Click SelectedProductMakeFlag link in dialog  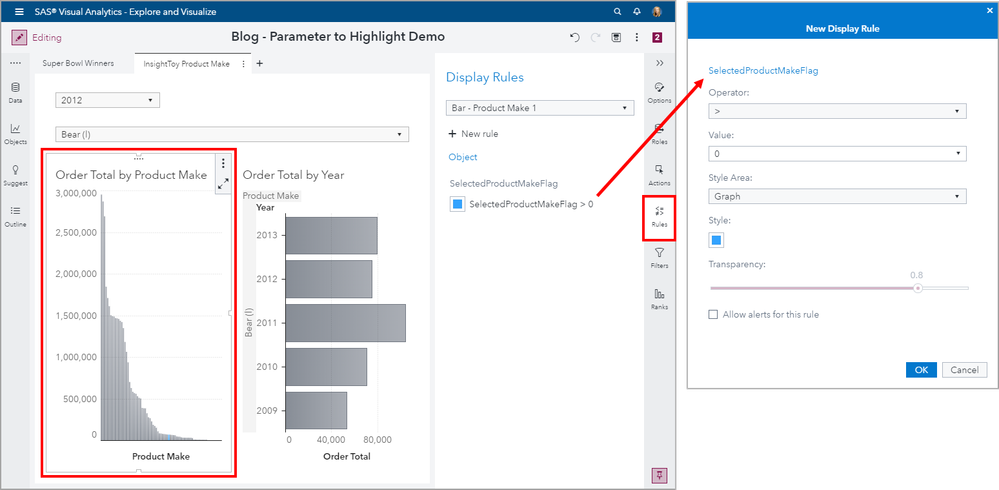click(x=763, y=71)
